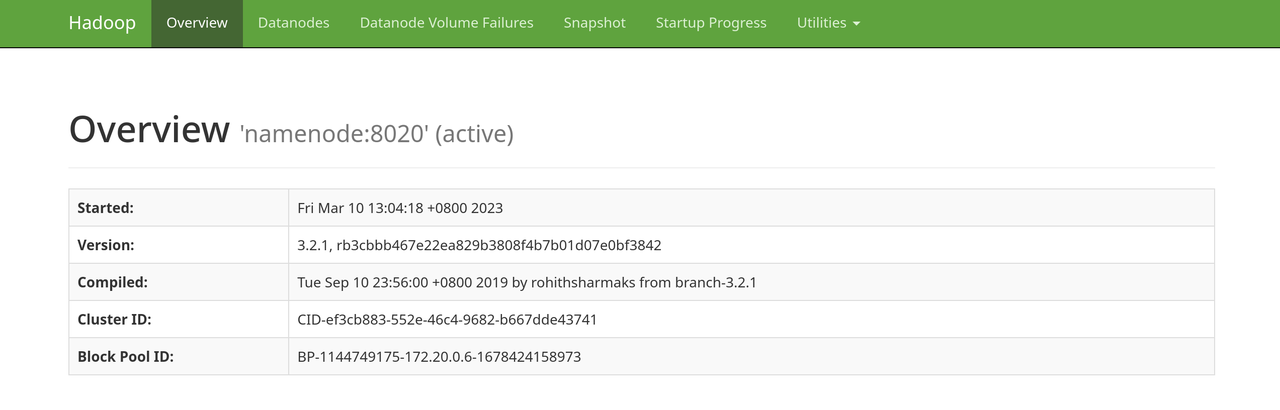Open the Snapshot tab

coord(594,23)
